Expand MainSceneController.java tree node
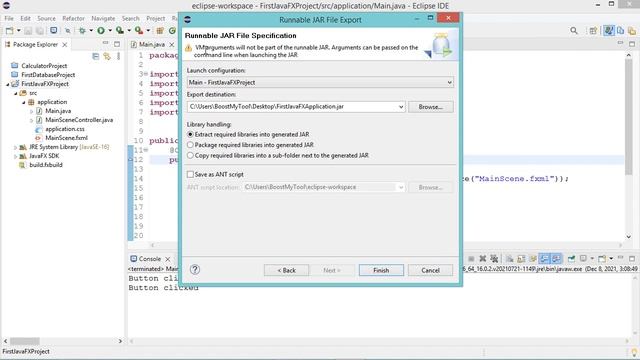Image resolution: width=640 pixels, height=360 pixels. (x=31, y=120)
